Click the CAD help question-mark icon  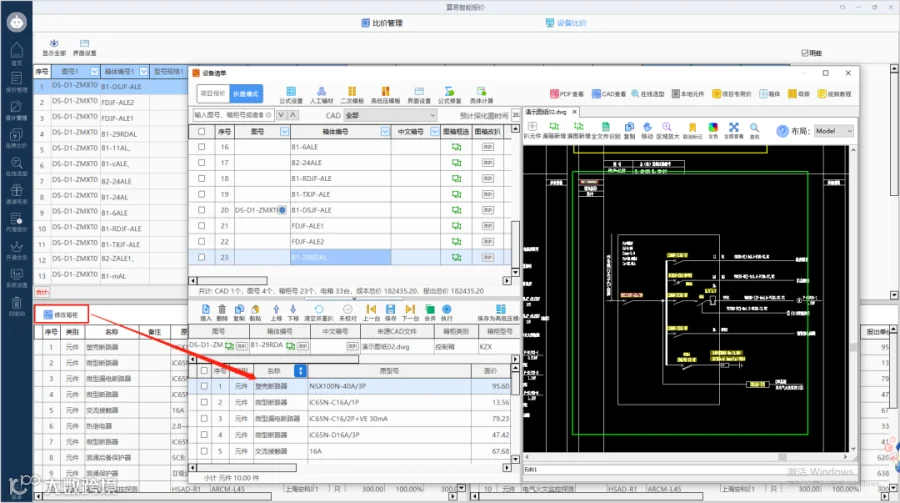click(782, 131)
